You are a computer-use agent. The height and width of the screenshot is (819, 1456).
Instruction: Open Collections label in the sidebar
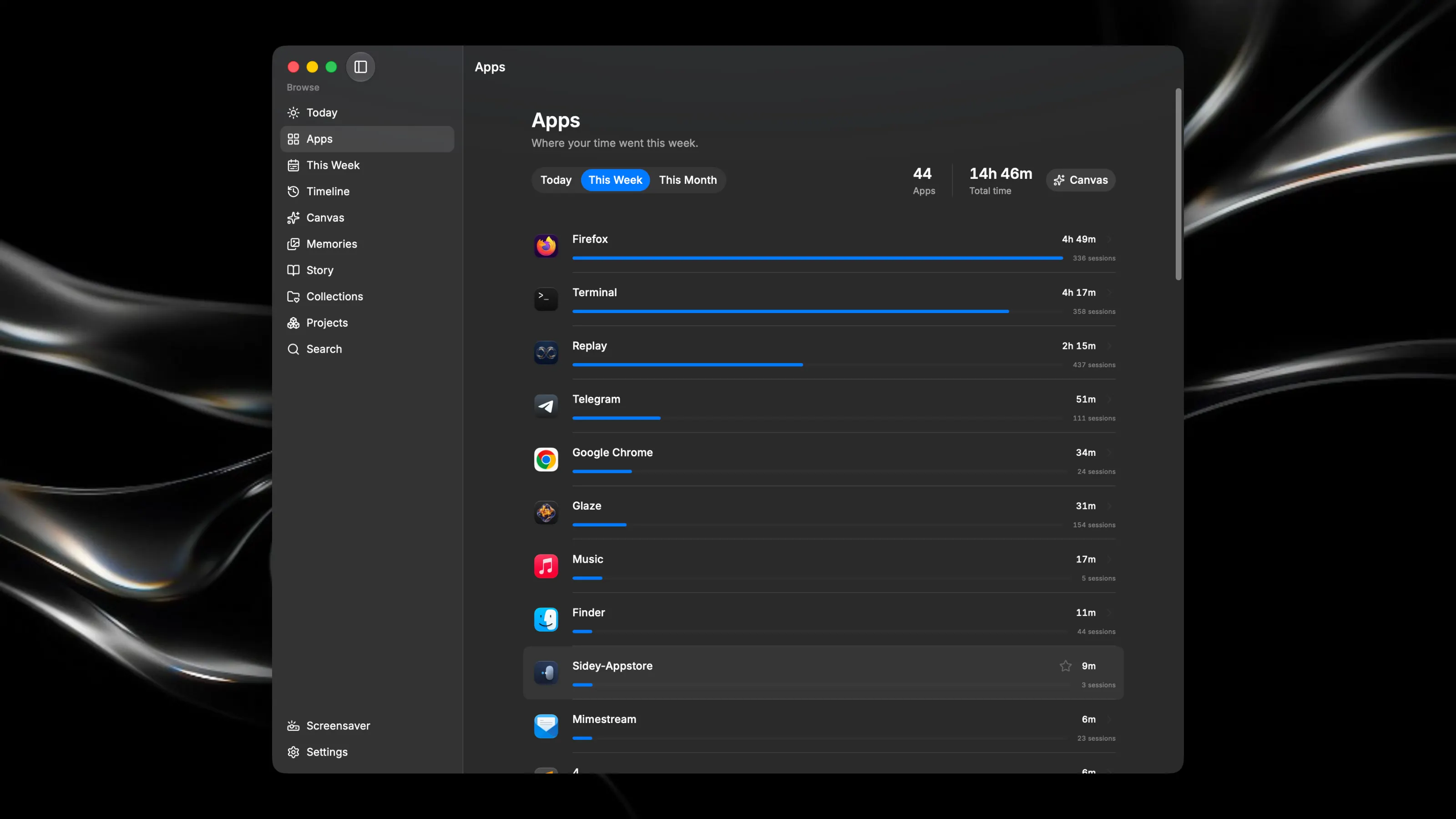point(334,297)
